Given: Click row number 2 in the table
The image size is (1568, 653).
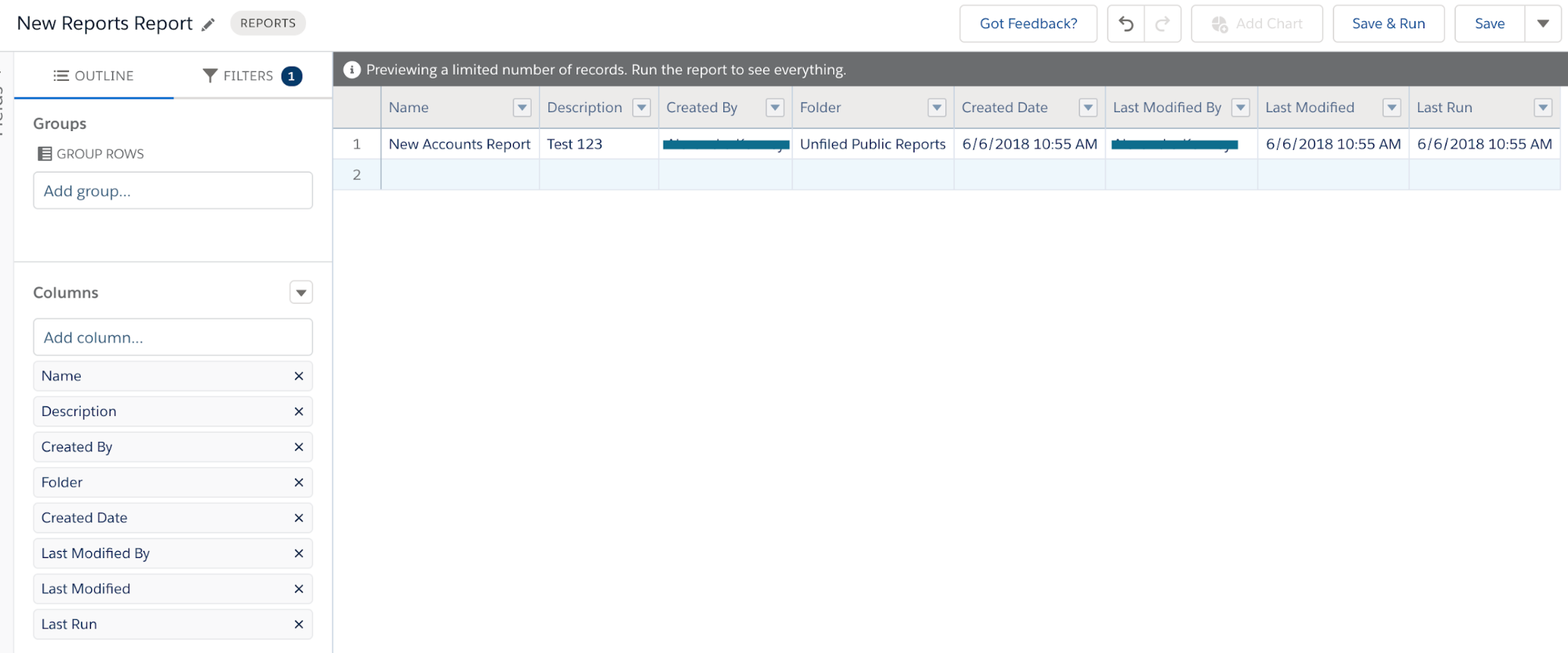Looking at the screenshot, I should tap(357, 175).
